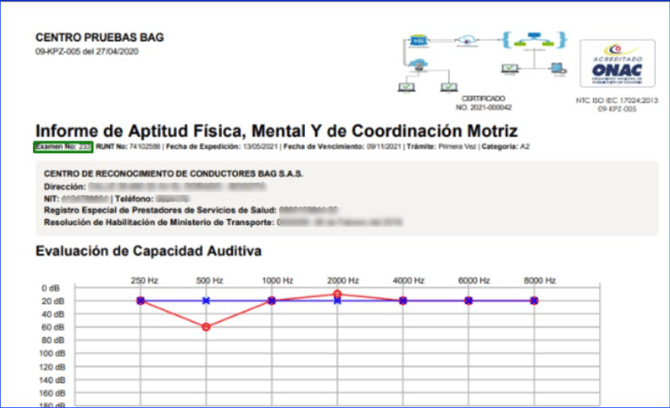
Task: Click the blue X marker at 500 Hz
Action: click(206, 301)
